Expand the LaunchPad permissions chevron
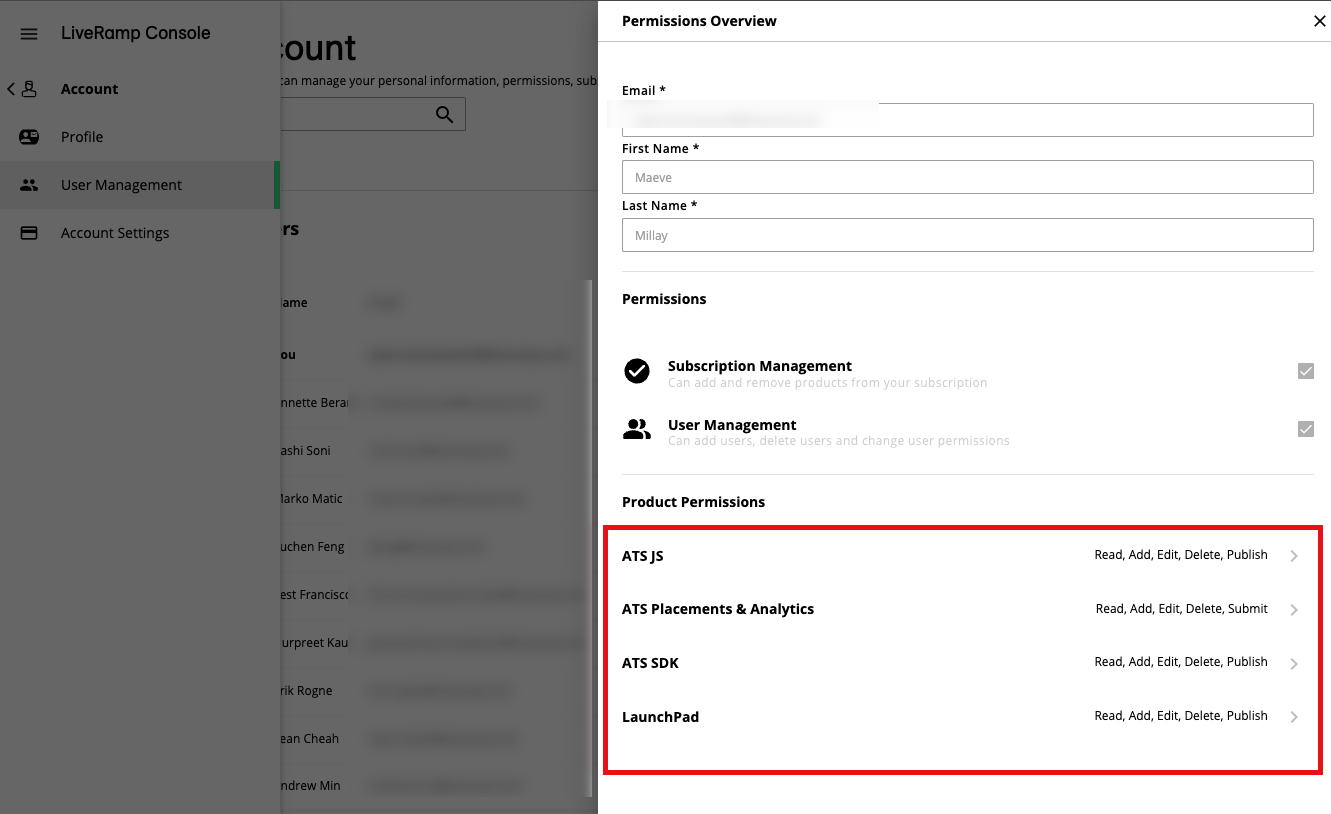The image size is (1331, 814). tap(1294, 717)
